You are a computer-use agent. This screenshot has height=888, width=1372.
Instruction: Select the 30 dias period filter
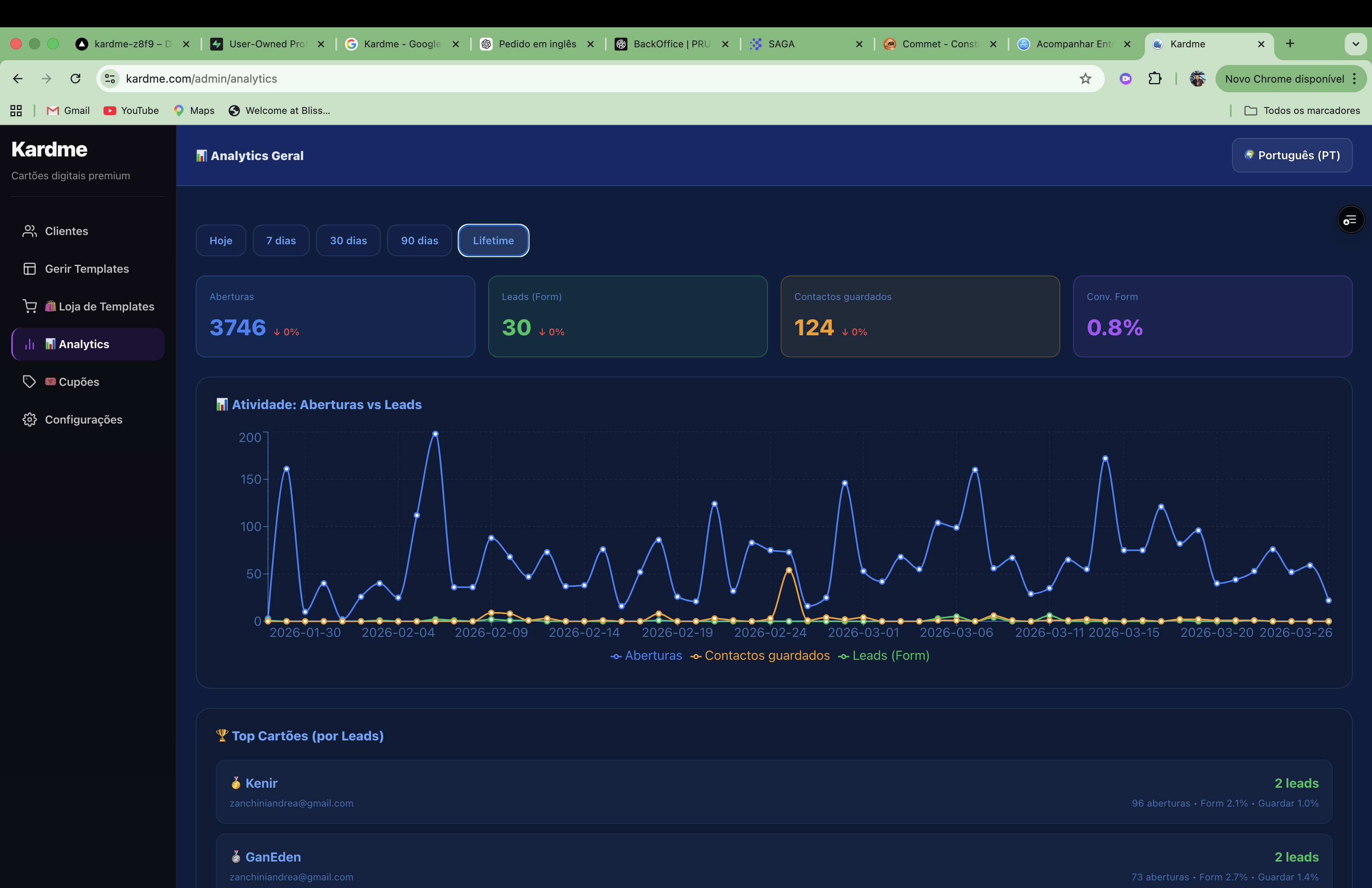point(348,240)
